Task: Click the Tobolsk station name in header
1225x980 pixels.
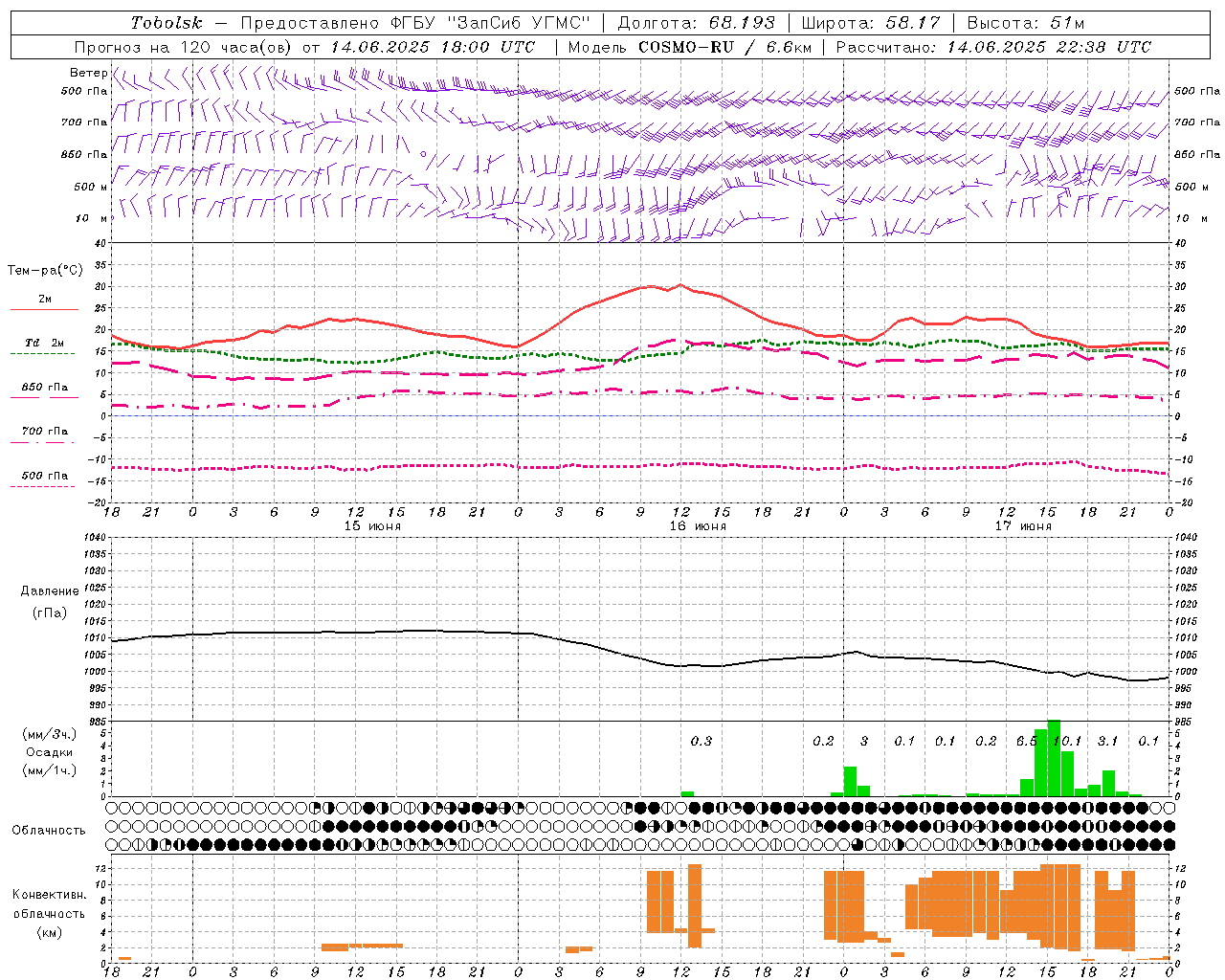Action: click(x=167, y=22)
